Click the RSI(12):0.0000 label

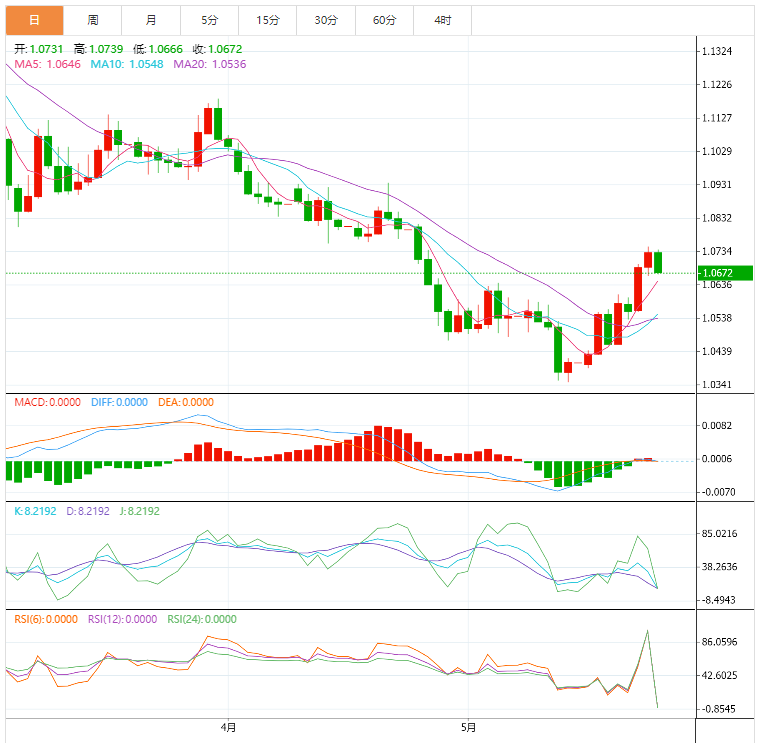[x=123, y=619]
